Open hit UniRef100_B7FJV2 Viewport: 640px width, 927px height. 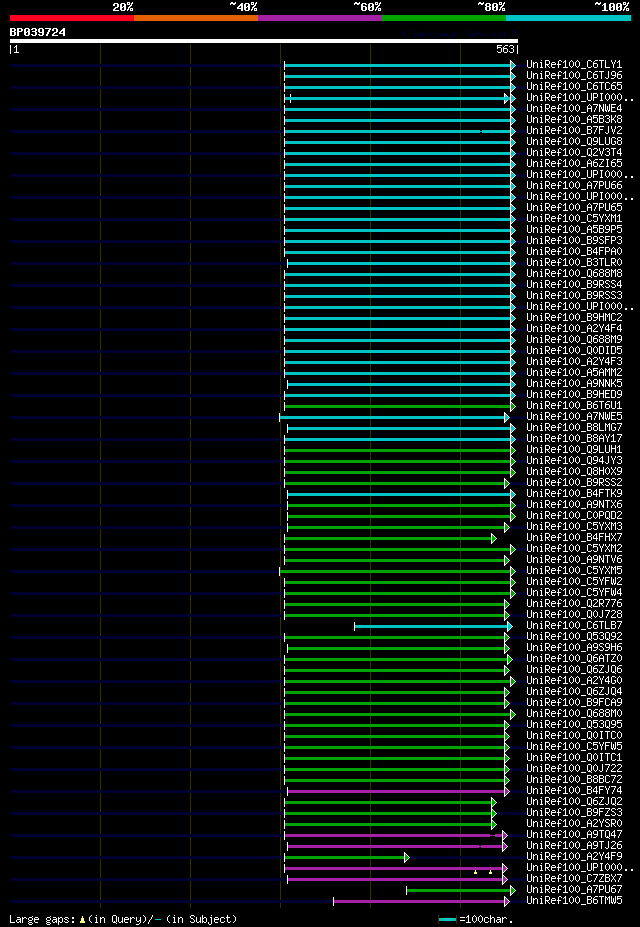(x=574, y=131)
